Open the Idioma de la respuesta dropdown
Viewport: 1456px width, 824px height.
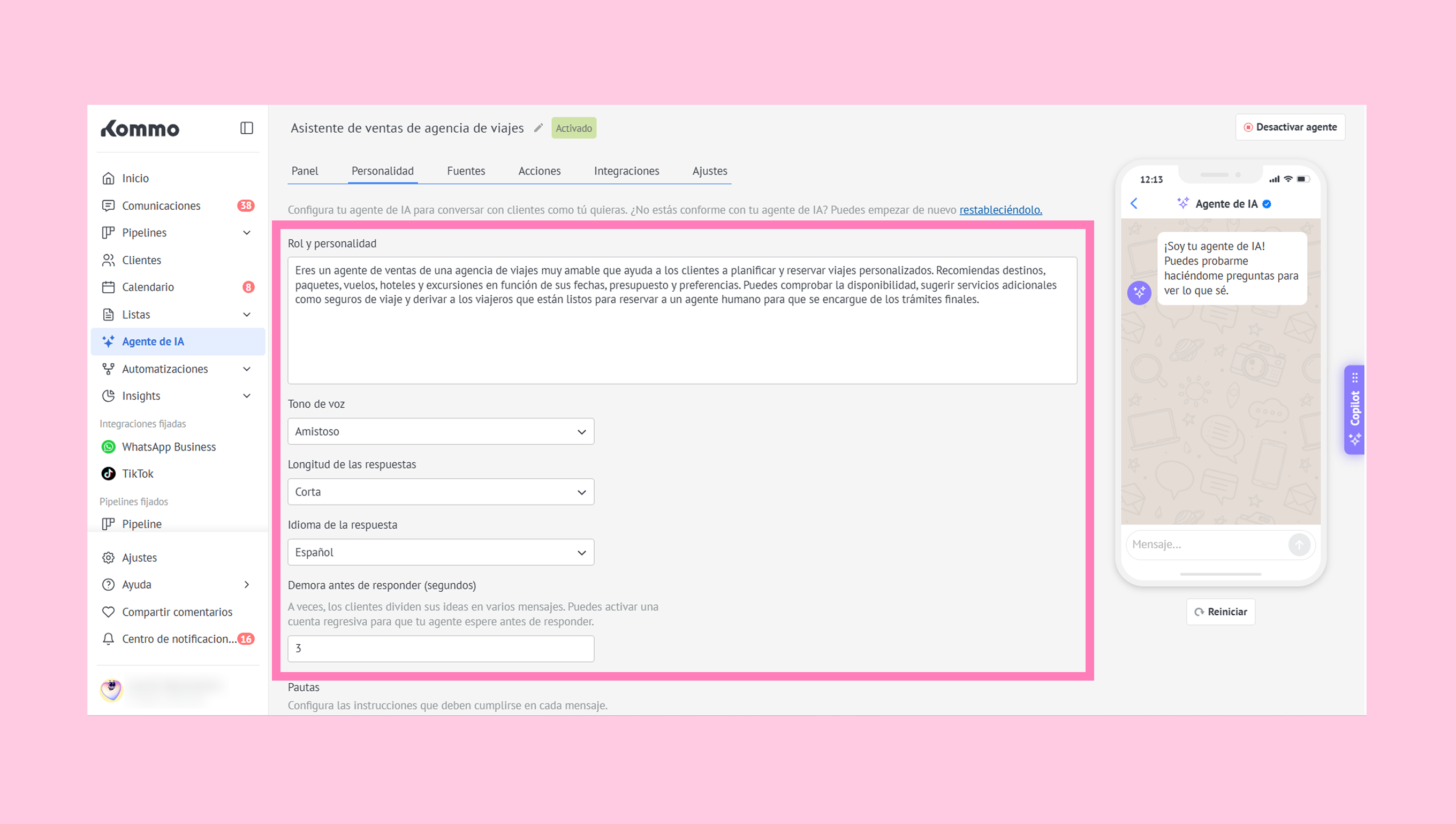tap(441, 552)
